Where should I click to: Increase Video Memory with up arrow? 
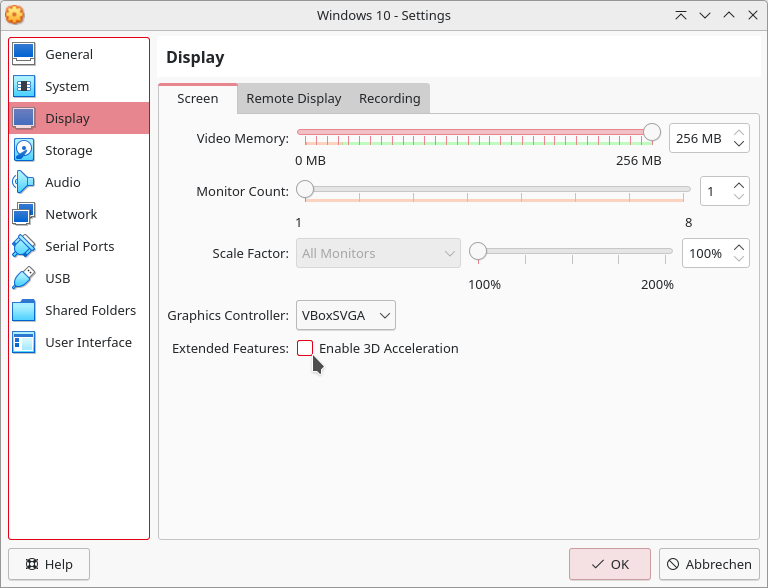click(739, 133)
